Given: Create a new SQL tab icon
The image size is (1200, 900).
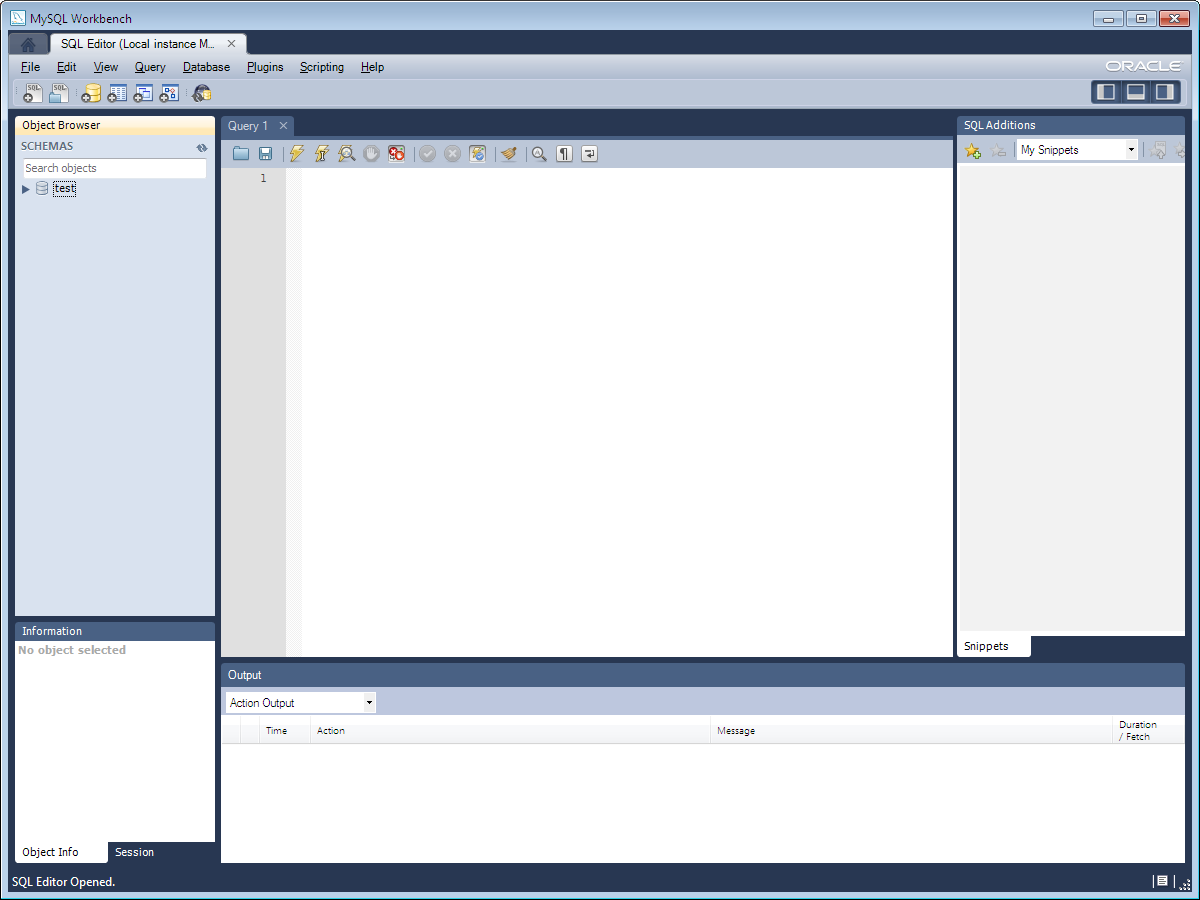Looking at the screenshot, I should (33, 93).
